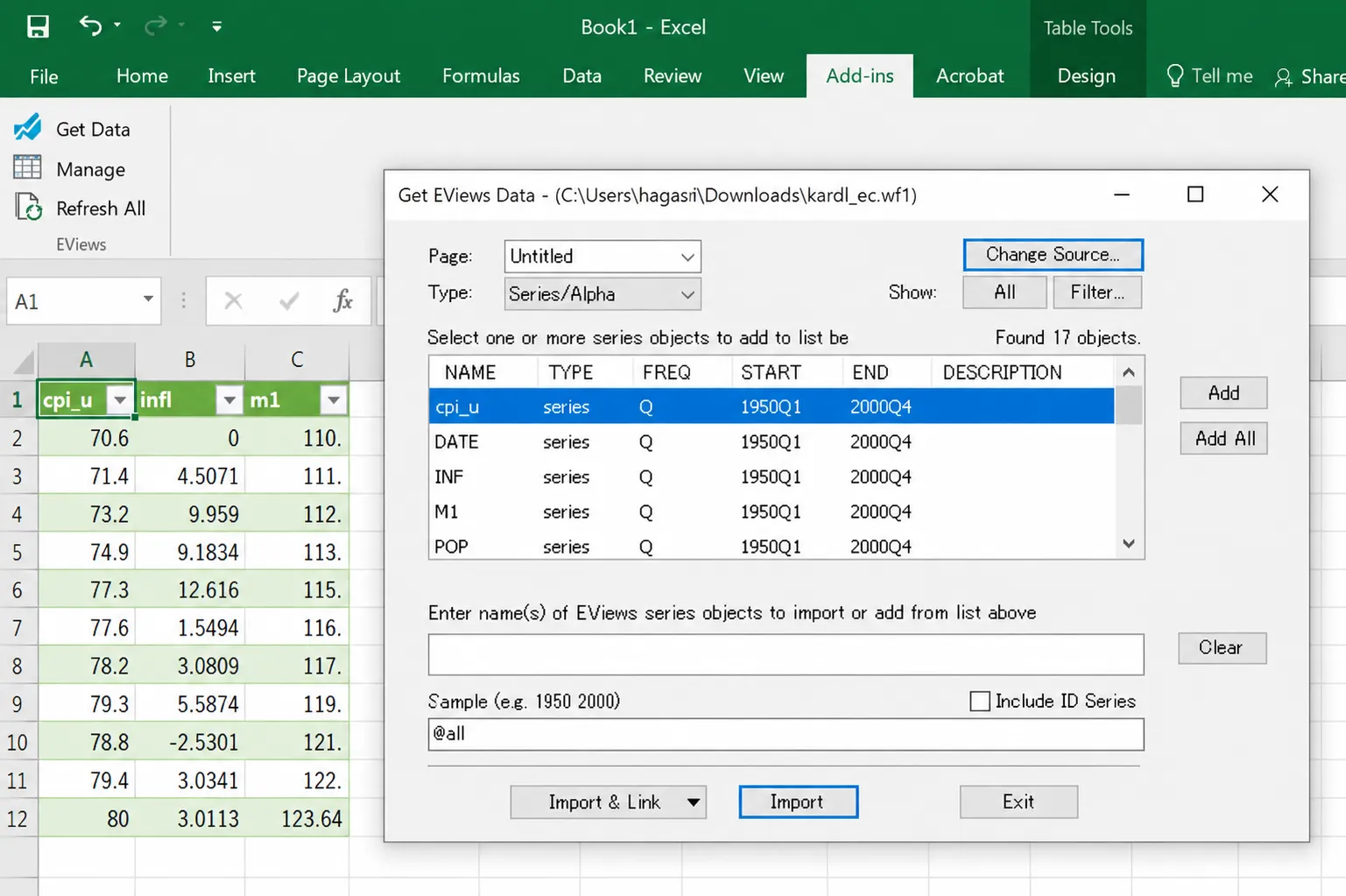Cancel formula entry with X icon
Image resolution: width=1346 pixels, height=896 pixels.
(233, 301)
